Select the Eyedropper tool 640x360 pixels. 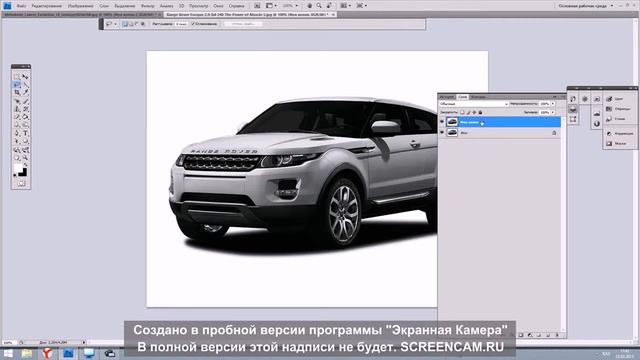(x=25, y=93)
